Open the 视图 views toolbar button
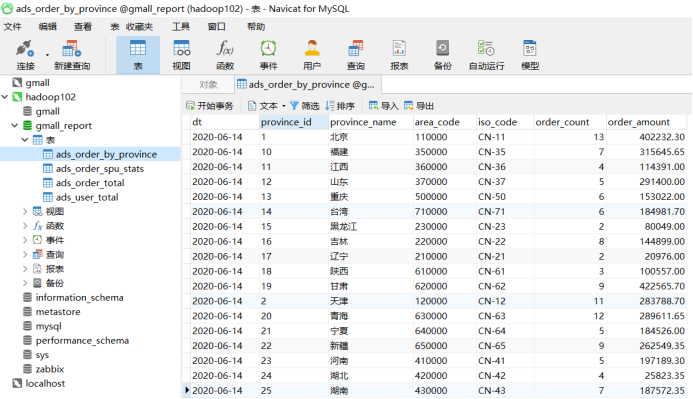 (181, 55)
